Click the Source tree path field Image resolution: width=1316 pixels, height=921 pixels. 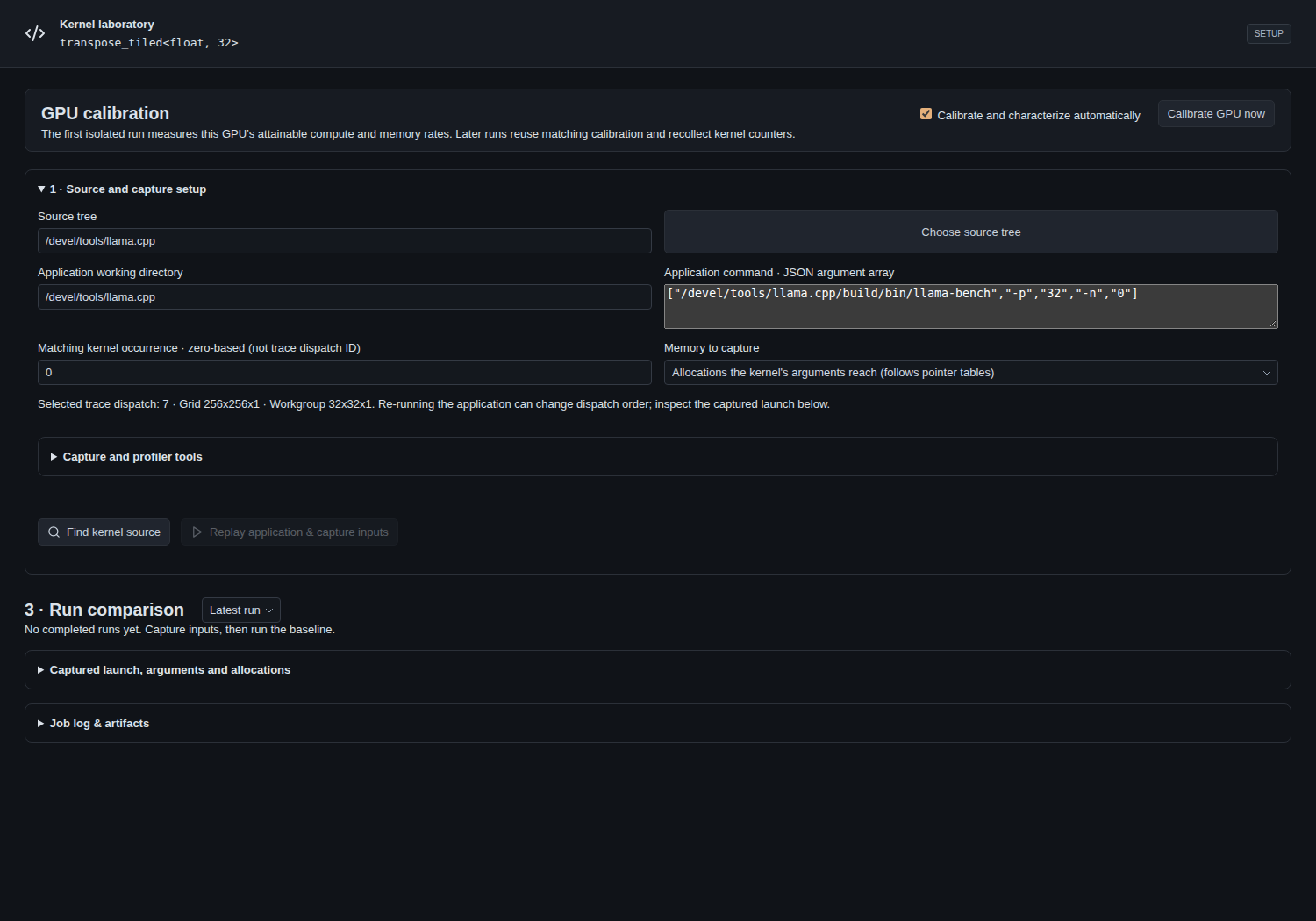tap(345, 241)
